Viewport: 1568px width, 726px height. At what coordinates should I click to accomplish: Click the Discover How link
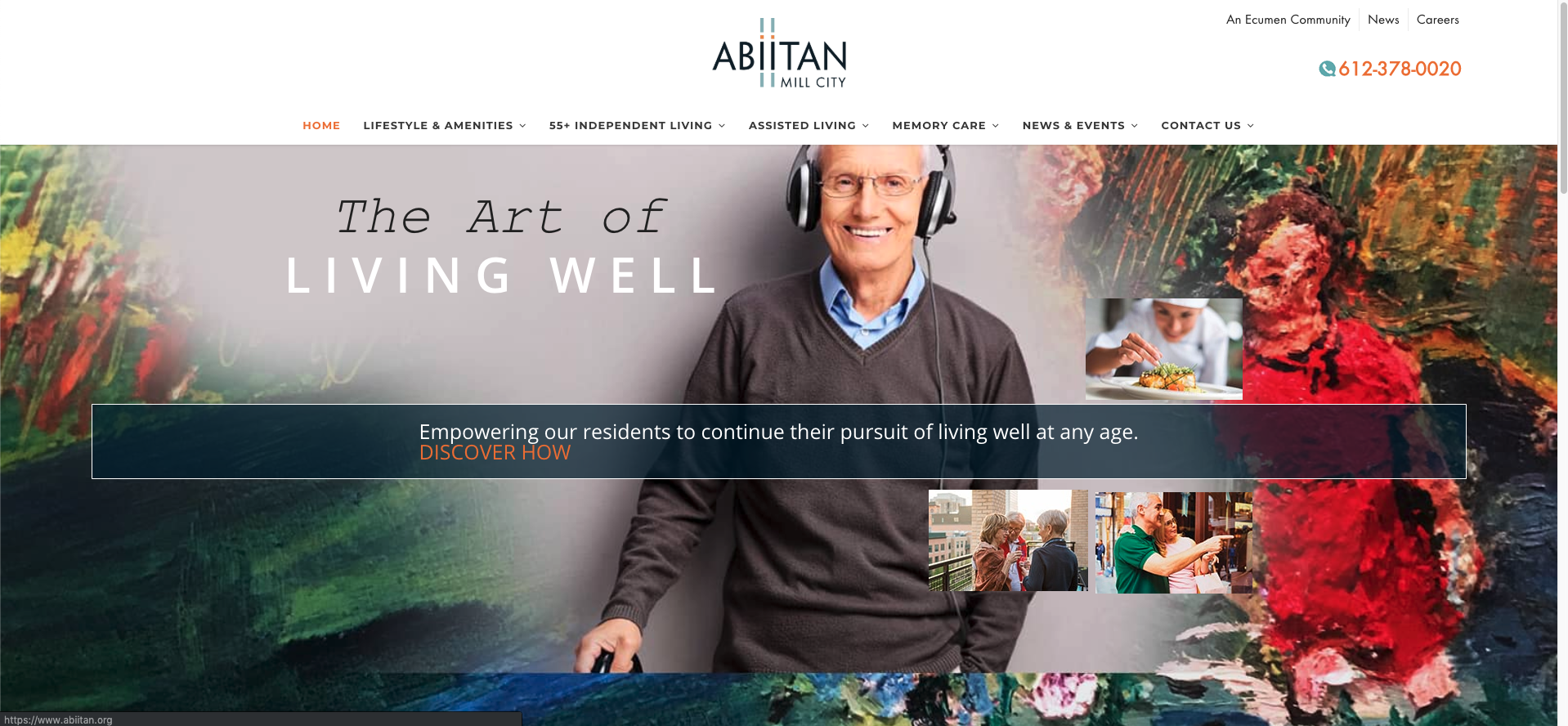495,453
